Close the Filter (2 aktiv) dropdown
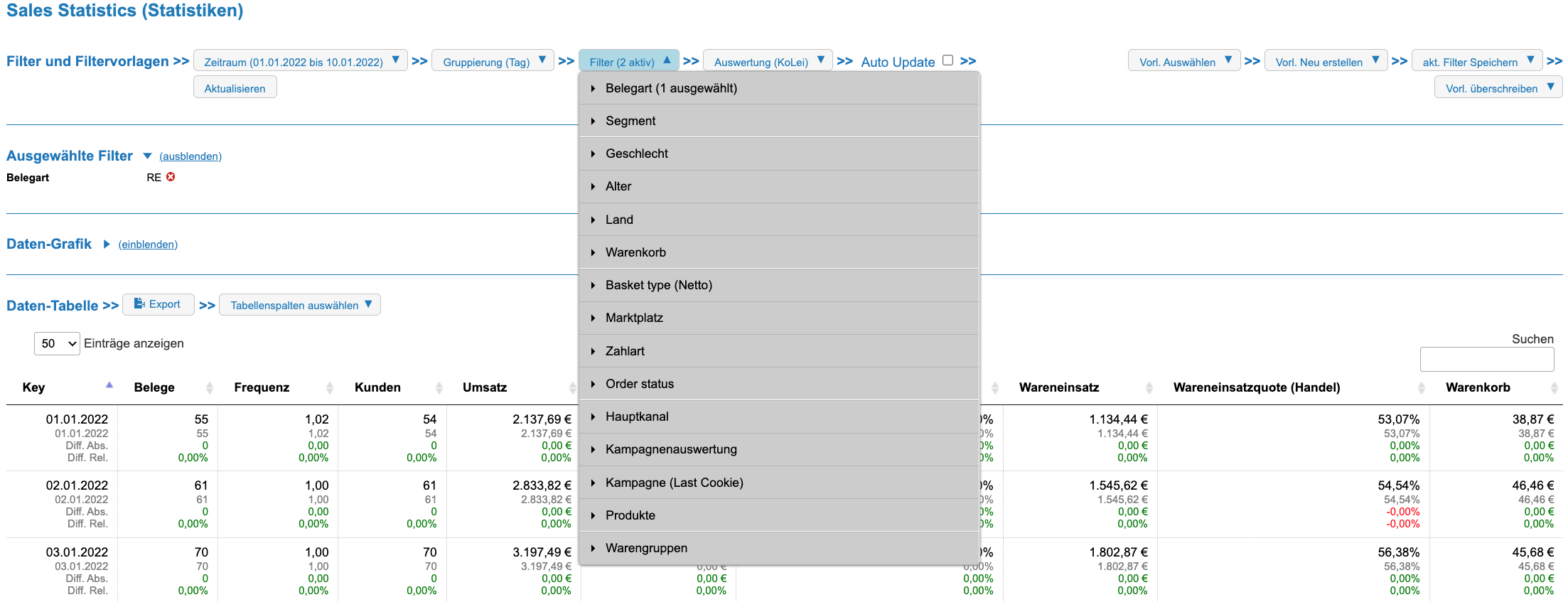 pos(629,61)
